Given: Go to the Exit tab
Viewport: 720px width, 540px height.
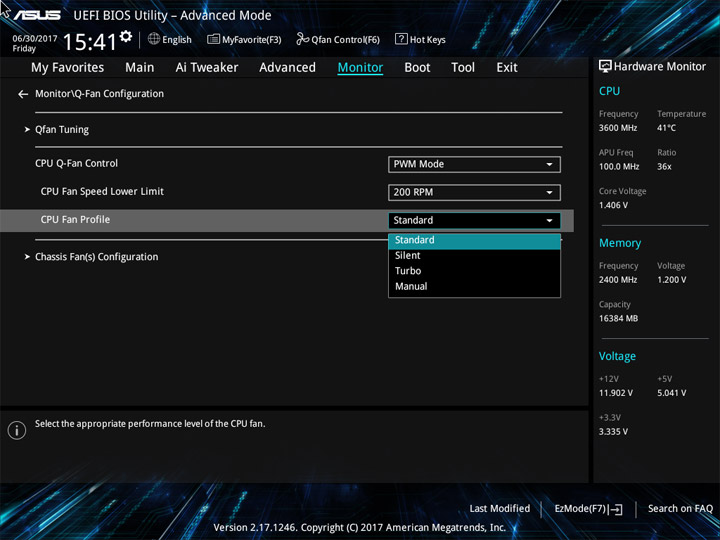Looking at the screenshot, I should pos(507,68).
